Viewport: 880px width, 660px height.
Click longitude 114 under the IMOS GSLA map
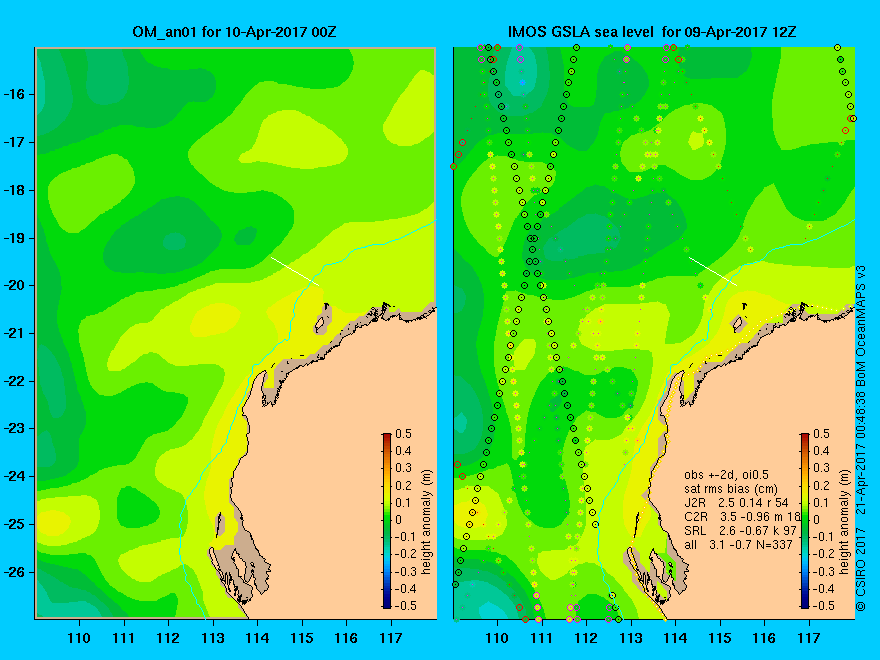coord(675,638)
